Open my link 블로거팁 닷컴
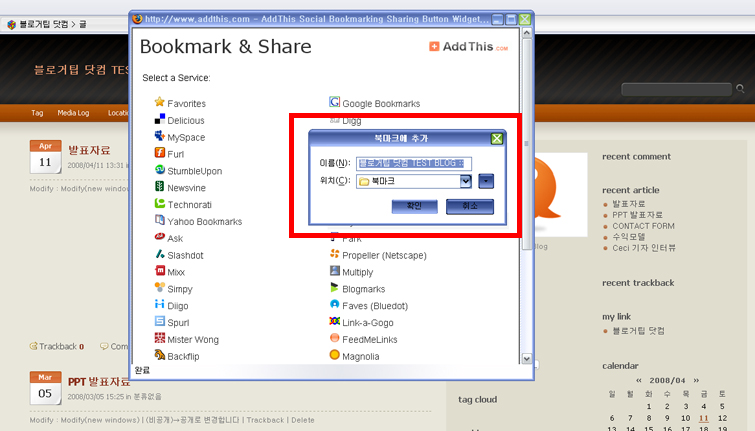 [x=638, y=331]
